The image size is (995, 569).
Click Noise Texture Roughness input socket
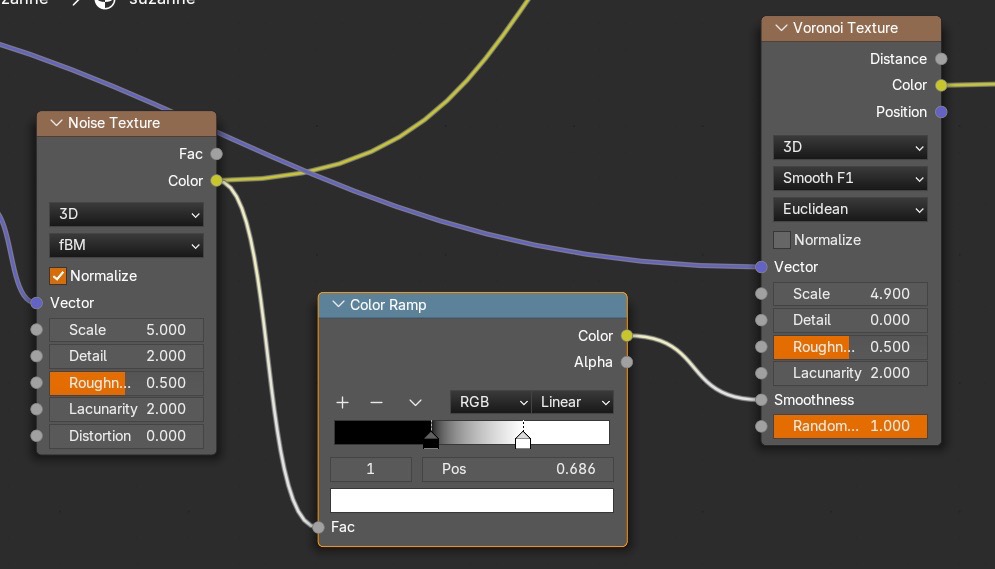[x=37, y=383]
